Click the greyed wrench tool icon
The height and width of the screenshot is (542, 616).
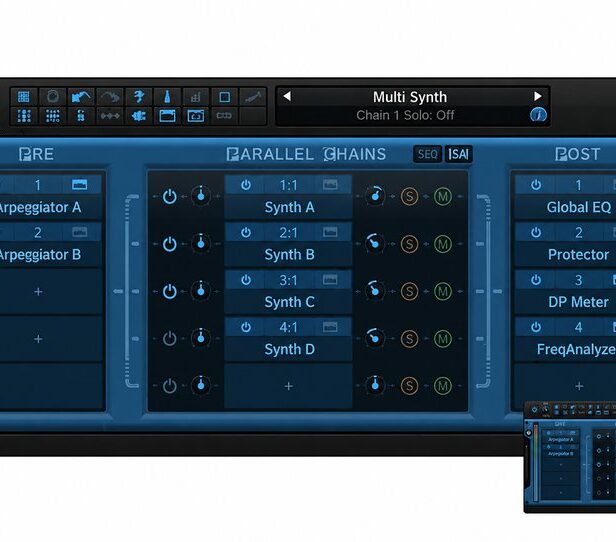(x=253, y=97)
